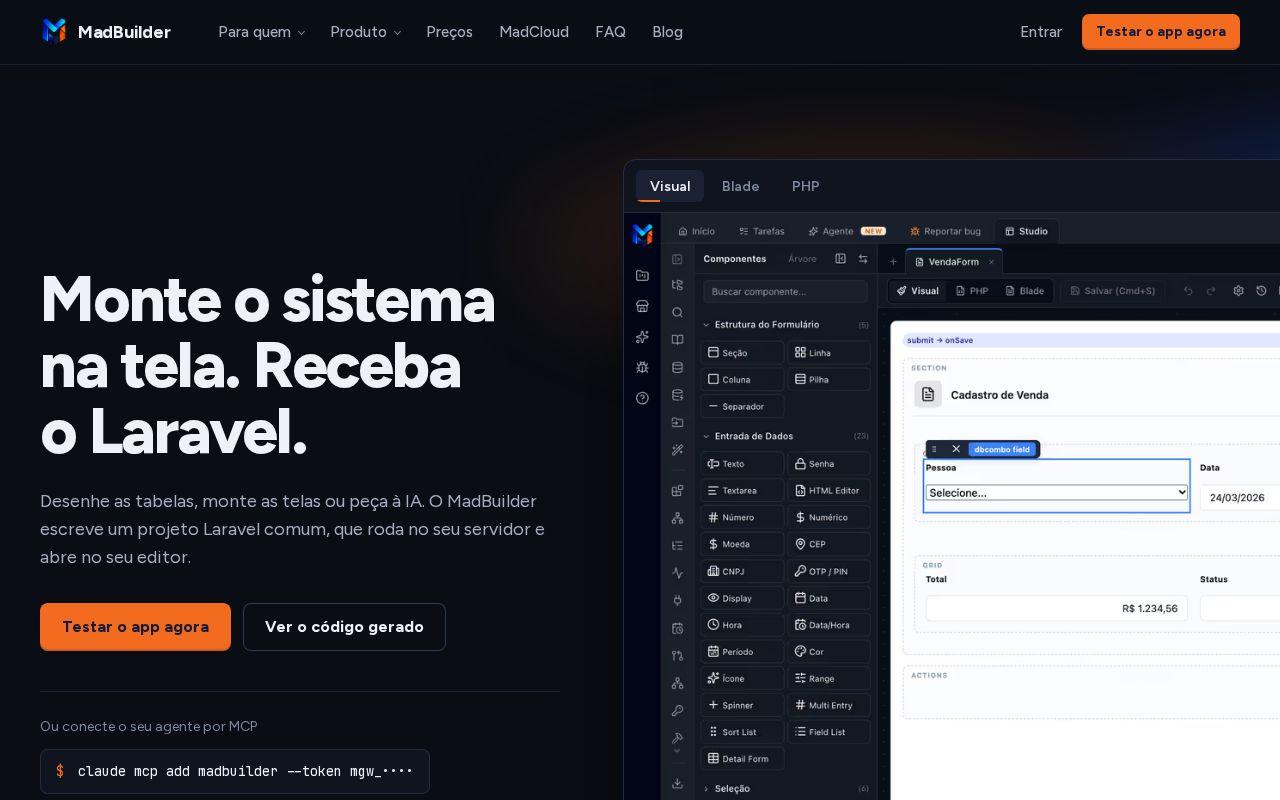The height and width of the screenshot is (800, 1280).
Task: Open the Blog link
Action: (x=667, y=32)
